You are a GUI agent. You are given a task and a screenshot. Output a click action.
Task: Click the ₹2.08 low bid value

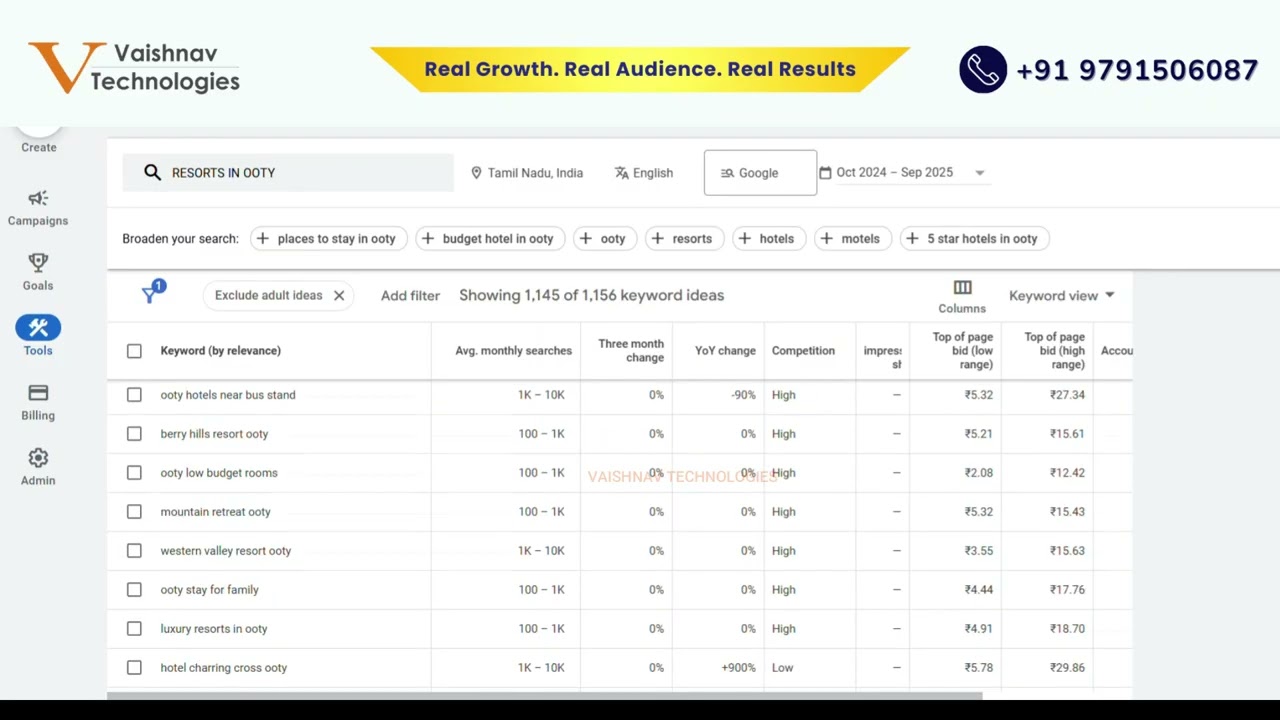tap(979, 473)
